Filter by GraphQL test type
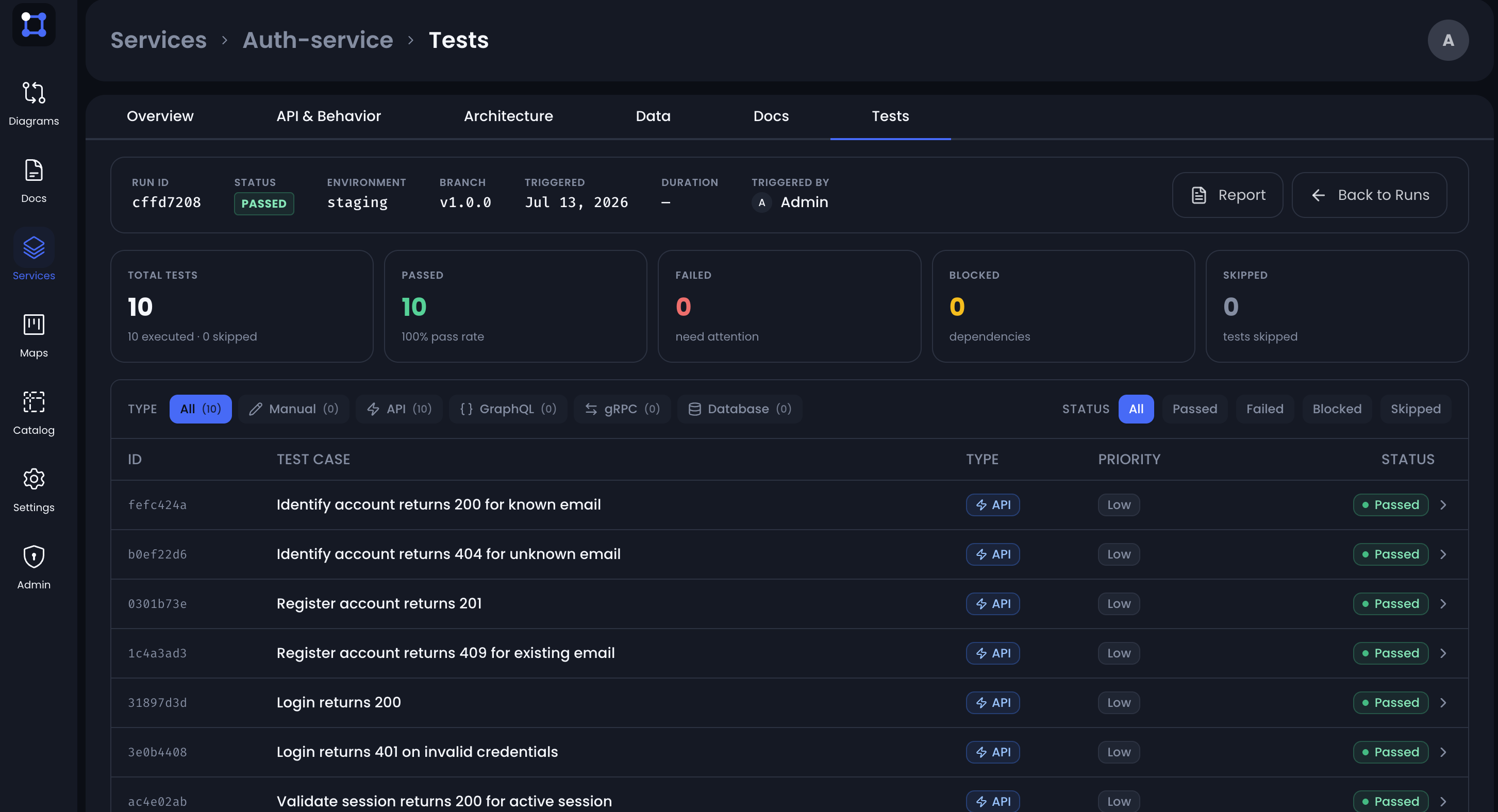This screenshot has width=1498, height=812. [x=508, y=409]
